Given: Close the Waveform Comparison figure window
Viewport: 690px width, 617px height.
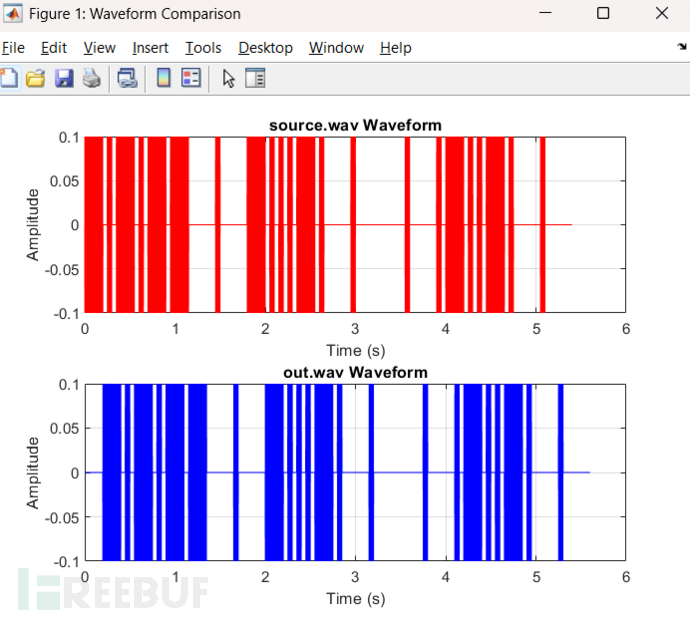Looking at the screenshot, I should (662, 13).
